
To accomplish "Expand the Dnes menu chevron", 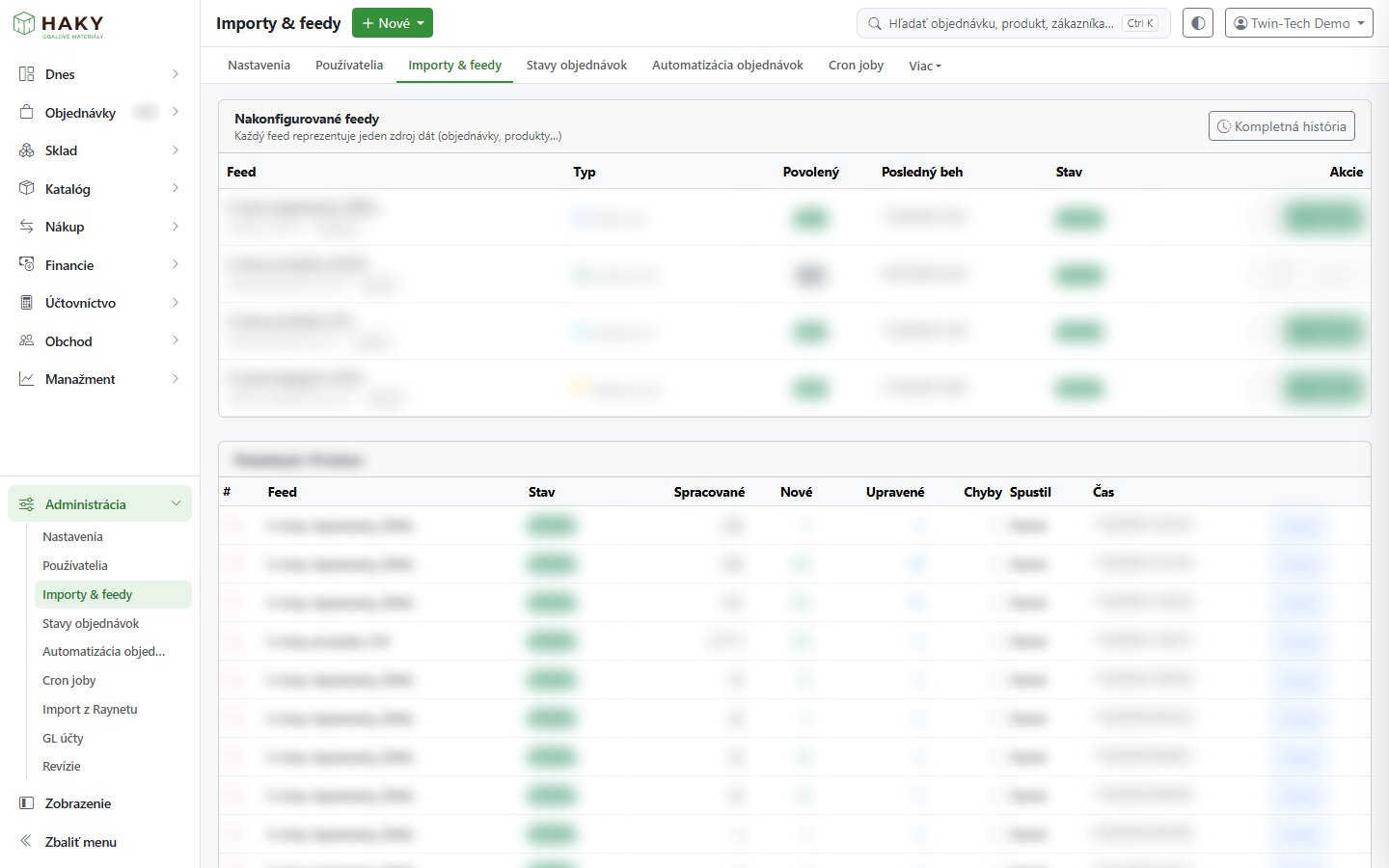I will pyautogui.click(x=176, y=74).
